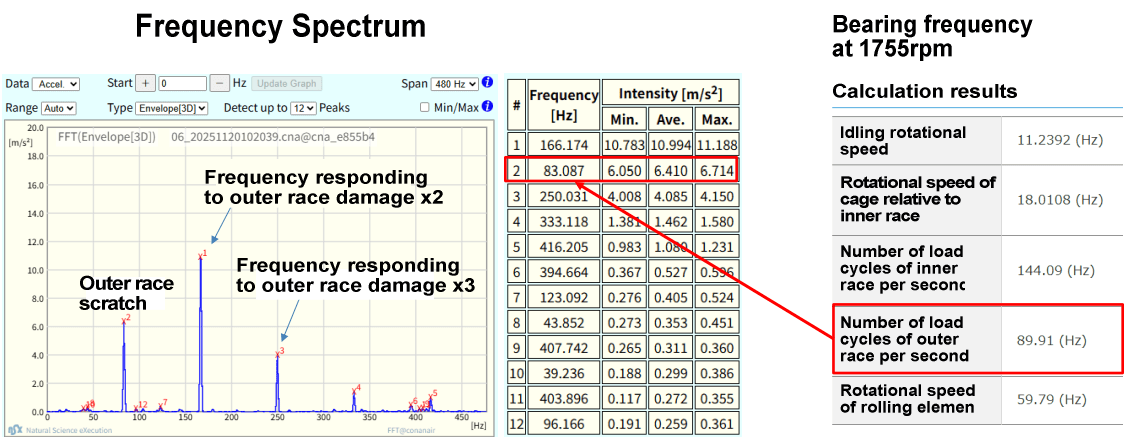This screenshot has height=437, width=1128.
Task: Click the frequency cell 39.236
Action: pos(563,372)
